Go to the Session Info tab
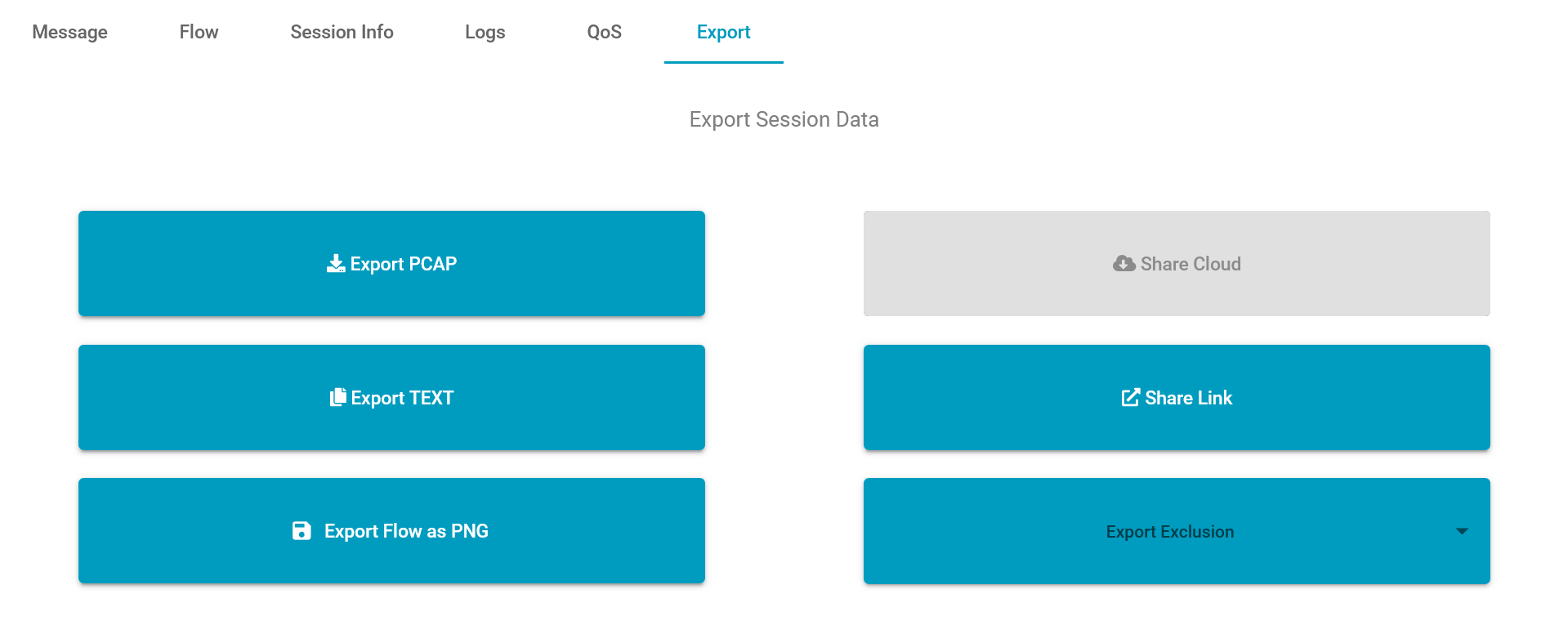The image size is (1568, 625). [x=342, y=32]
